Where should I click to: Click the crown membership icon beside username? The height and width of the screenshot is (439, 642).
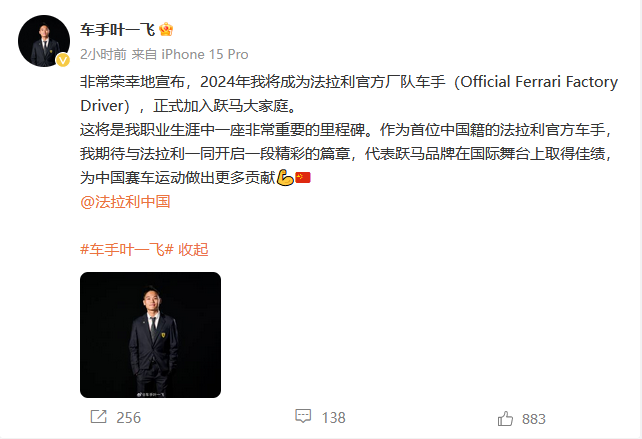pos(166,29)
